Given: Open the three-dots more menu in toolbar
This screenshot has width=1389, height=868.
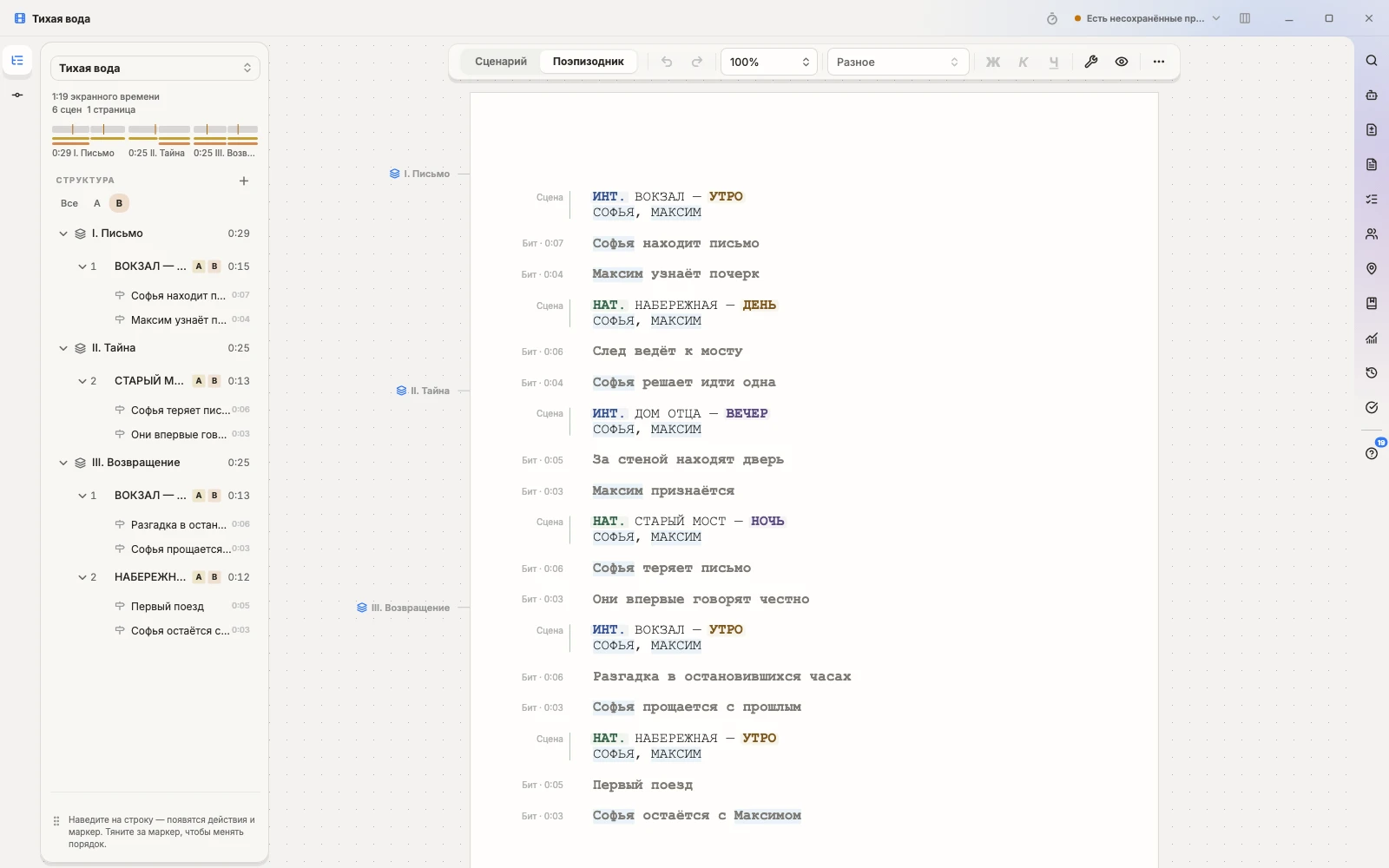Looking at the screenshot, I should (1159, 62).
